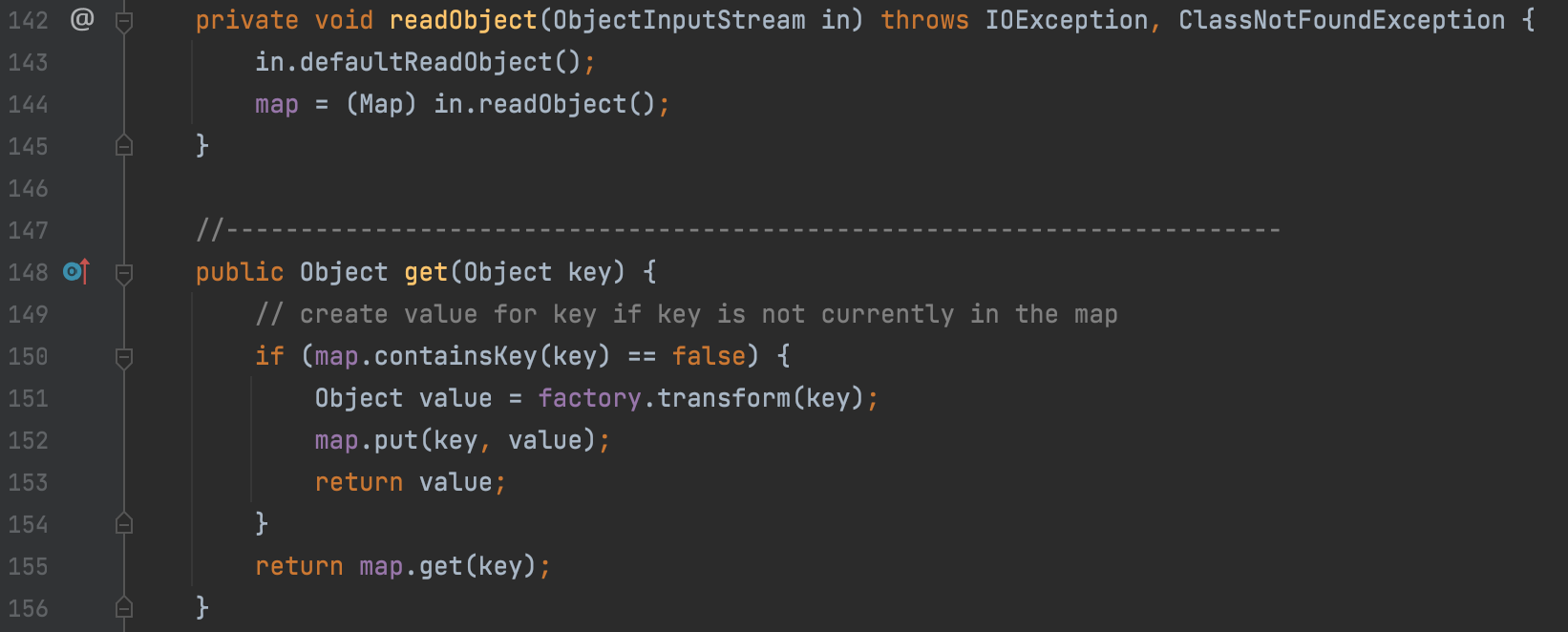Click the override marker icon on line 148
This screenshot has width=1568, height=632.
coord(76,272)
